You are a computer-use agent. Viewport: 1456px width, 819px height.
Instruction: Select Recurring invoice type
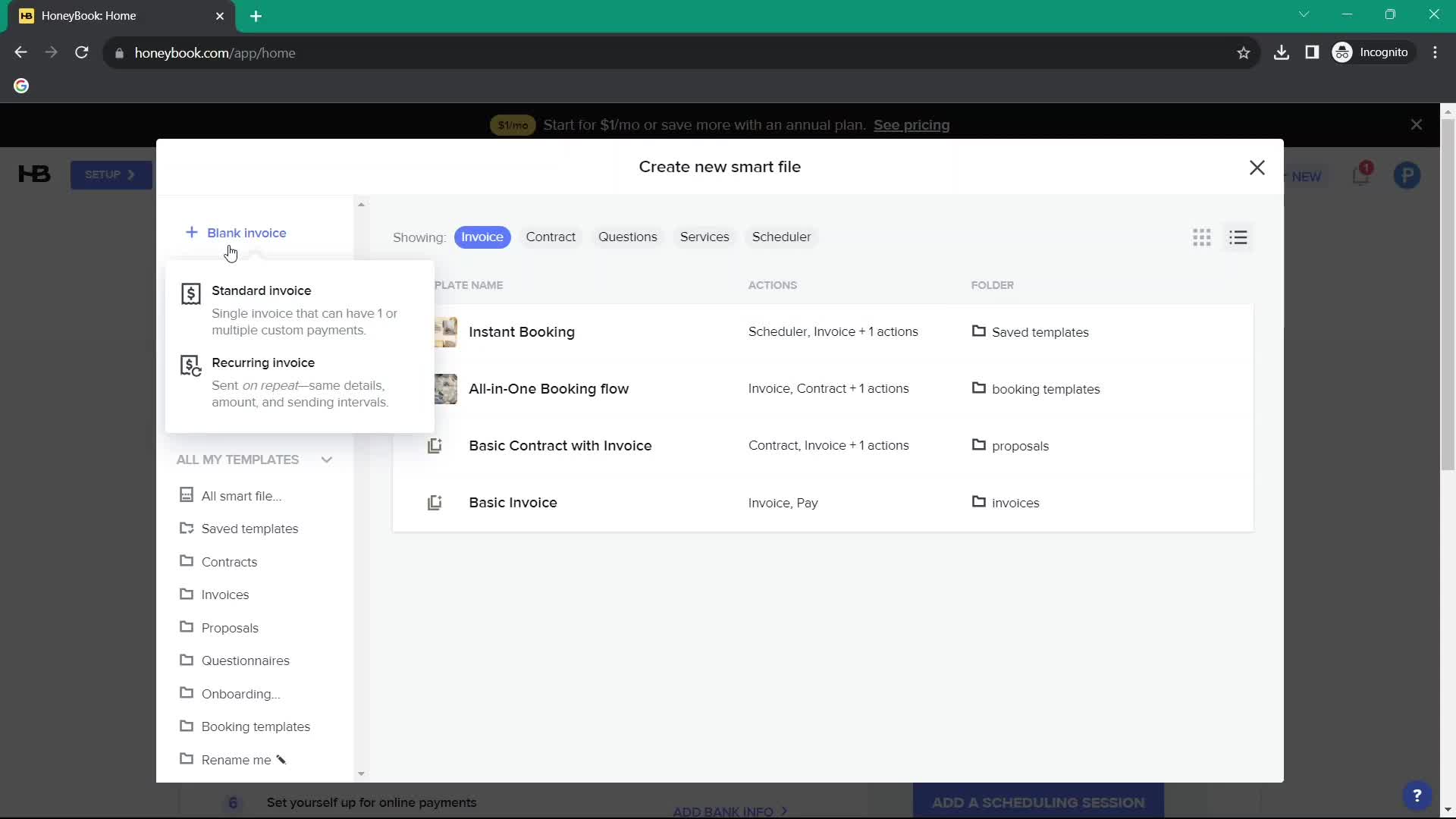[263, 362]
